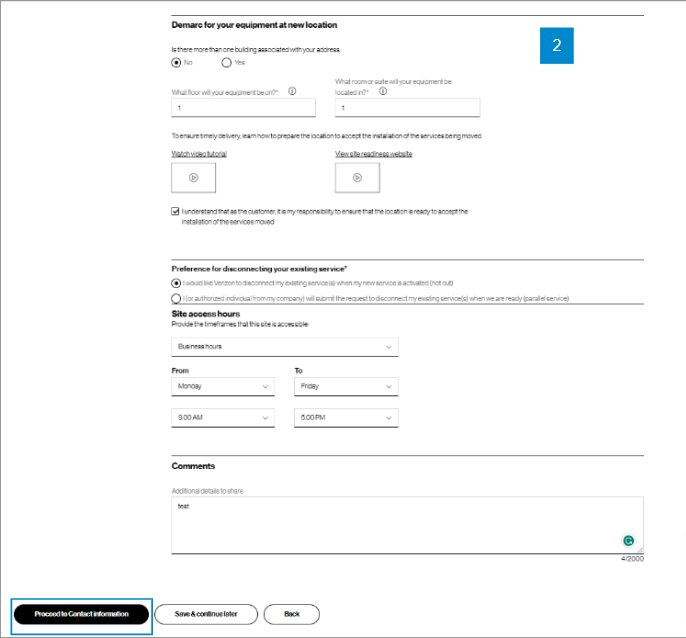Open the From day dropdown showing Monday
The width and height of the screenshot is (686, 638).
[x=223, y=386]
